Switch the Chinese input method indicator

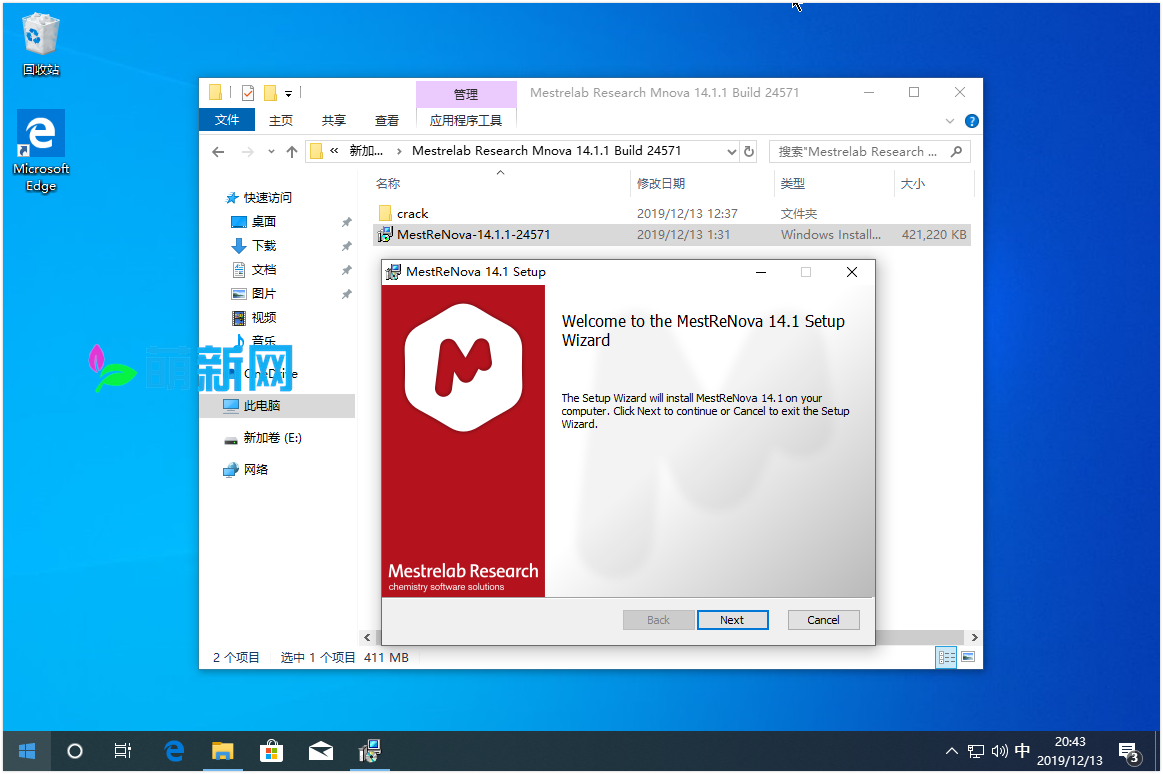(x=1022, y=750)
